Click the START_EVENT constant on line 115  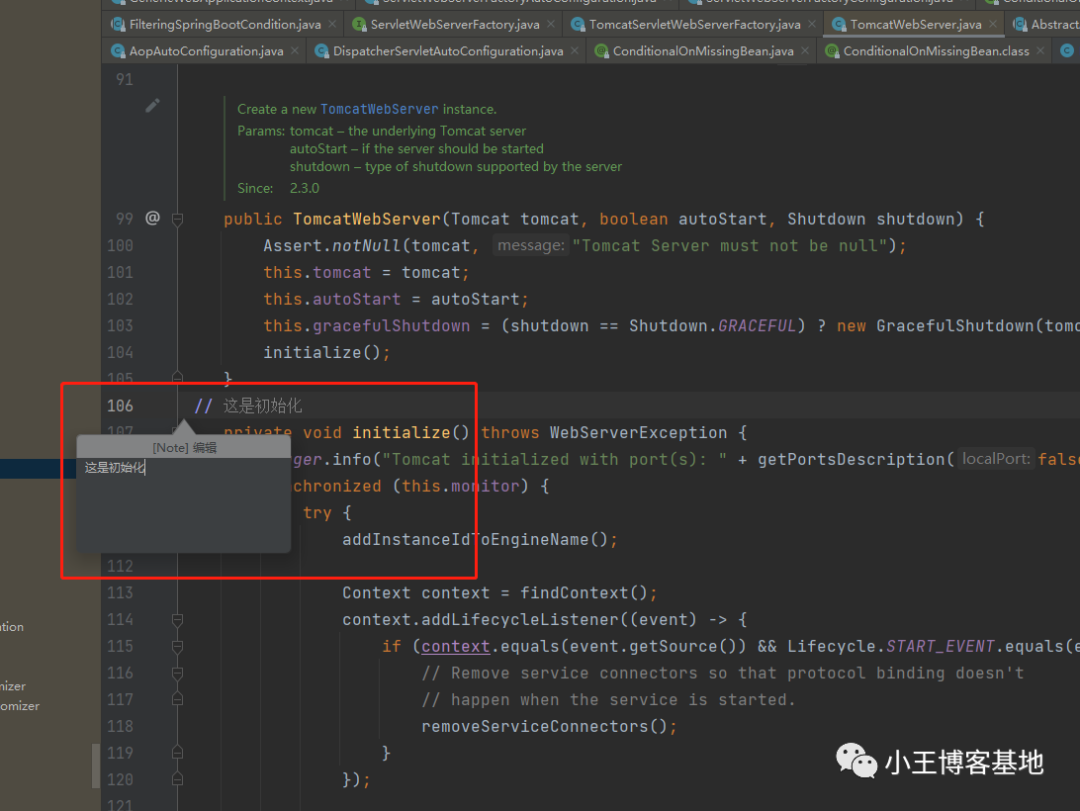(940, 646)
